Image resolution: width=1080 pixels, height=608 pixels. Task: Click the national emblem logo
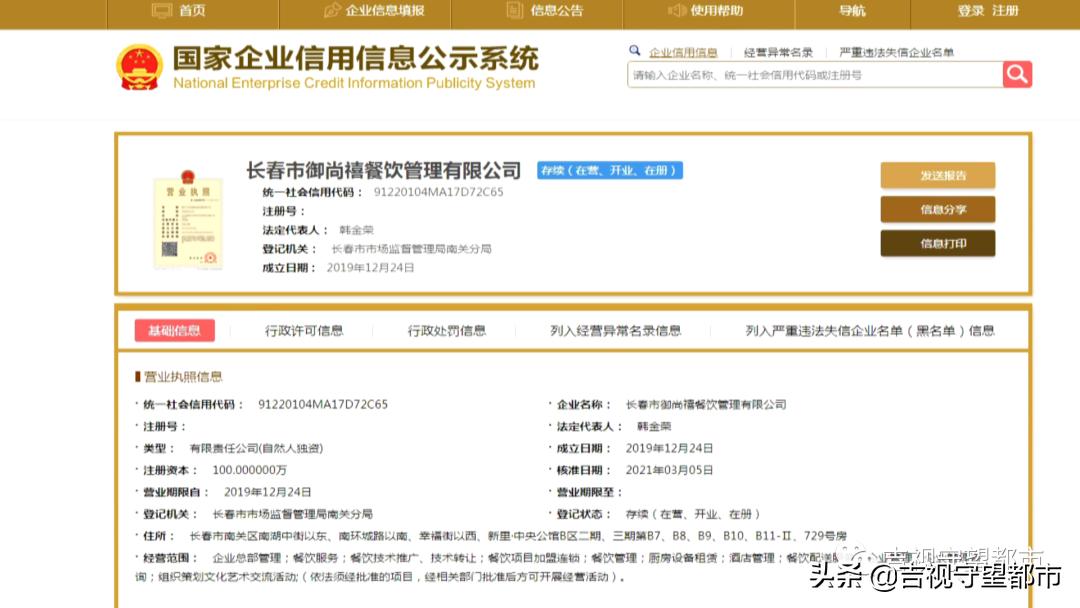[139, 67]
